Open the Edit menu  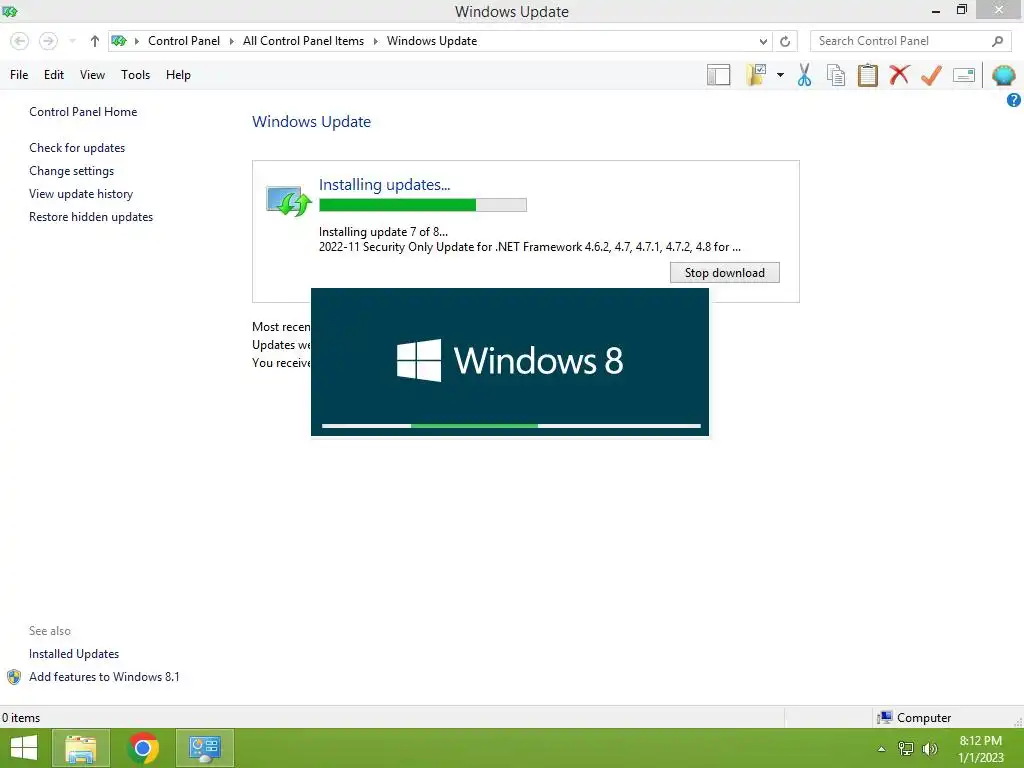coord(54,75)
